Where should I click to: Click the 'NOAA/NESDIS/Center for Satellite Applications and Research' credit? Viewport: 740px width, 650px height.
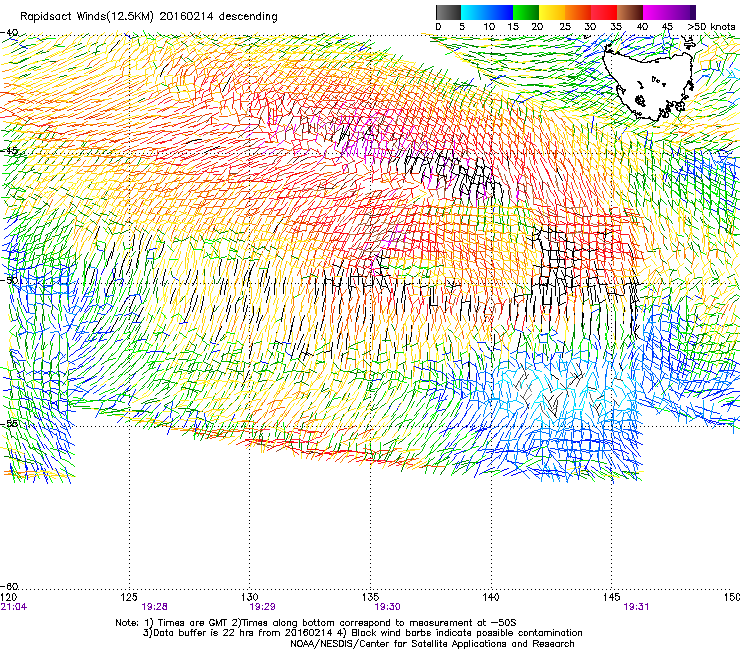point(432,644)
